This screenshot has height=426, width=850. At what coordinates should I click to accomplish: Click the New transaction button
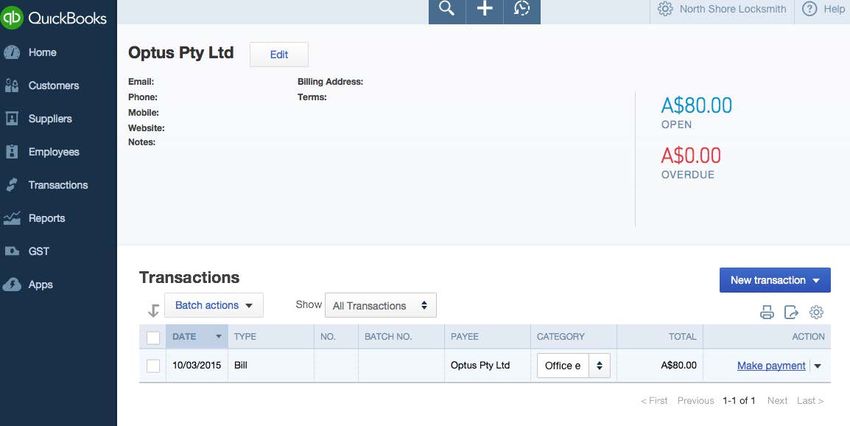pyautogui.click(x=775, y=280)
